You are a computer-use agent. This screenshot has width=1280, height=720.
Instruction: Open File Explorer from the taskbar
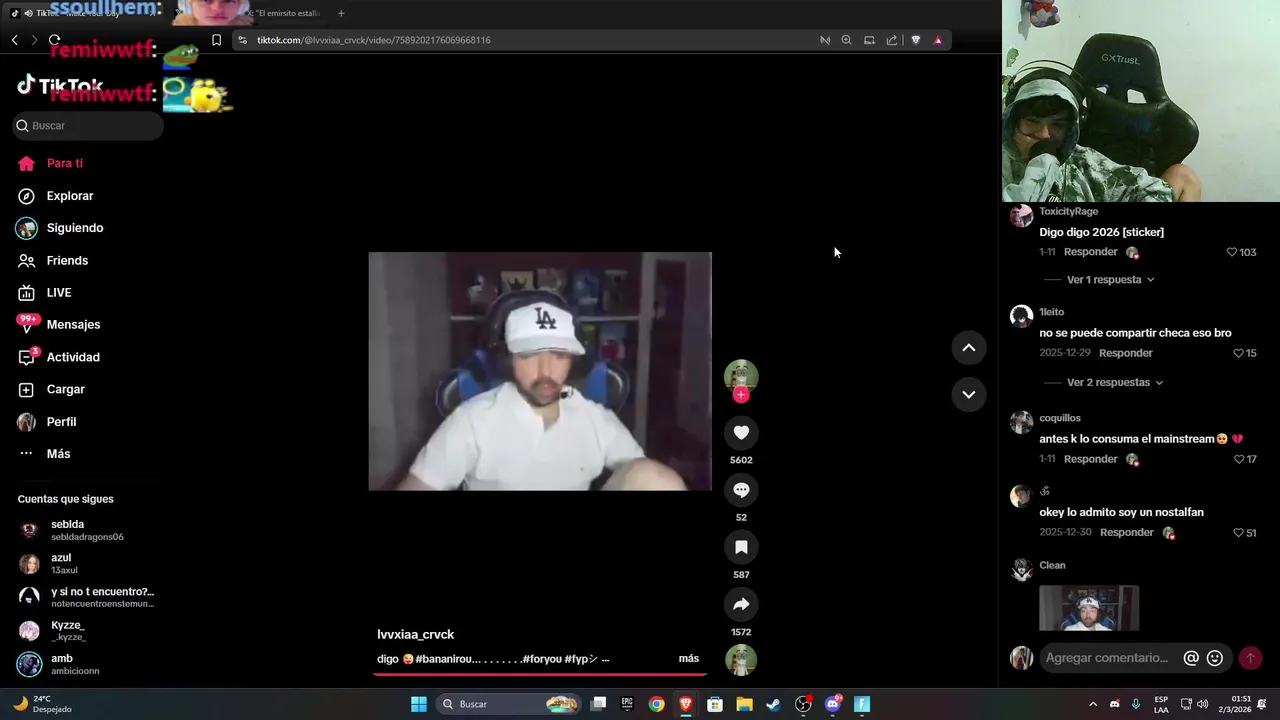coord(744,704)
